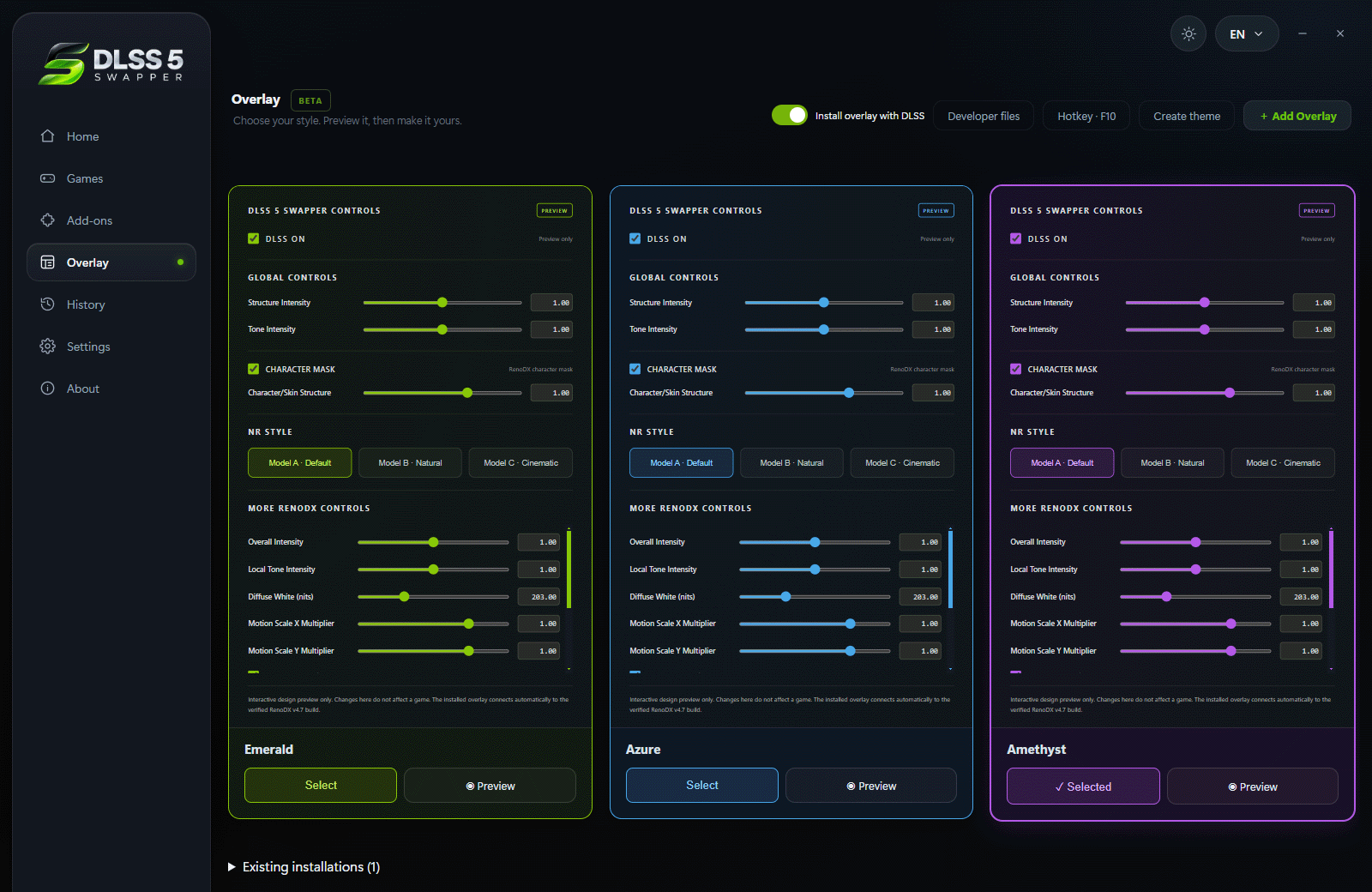Screen dimensions: 1372x892
Task: Go to Overlay in sidebar
Action: pos(111,262)
